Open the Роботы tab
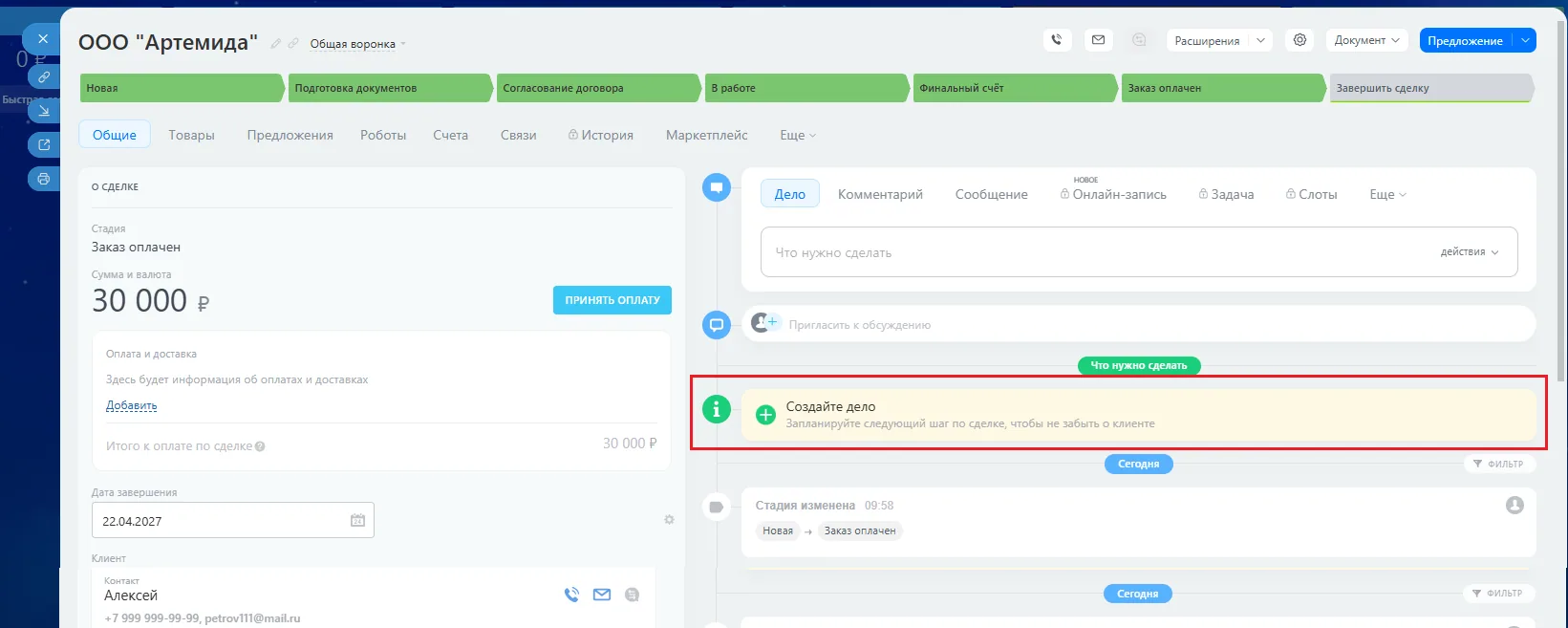Viewport: 1568px width, 628px height. pyautogui.click(x=383, y=135)
